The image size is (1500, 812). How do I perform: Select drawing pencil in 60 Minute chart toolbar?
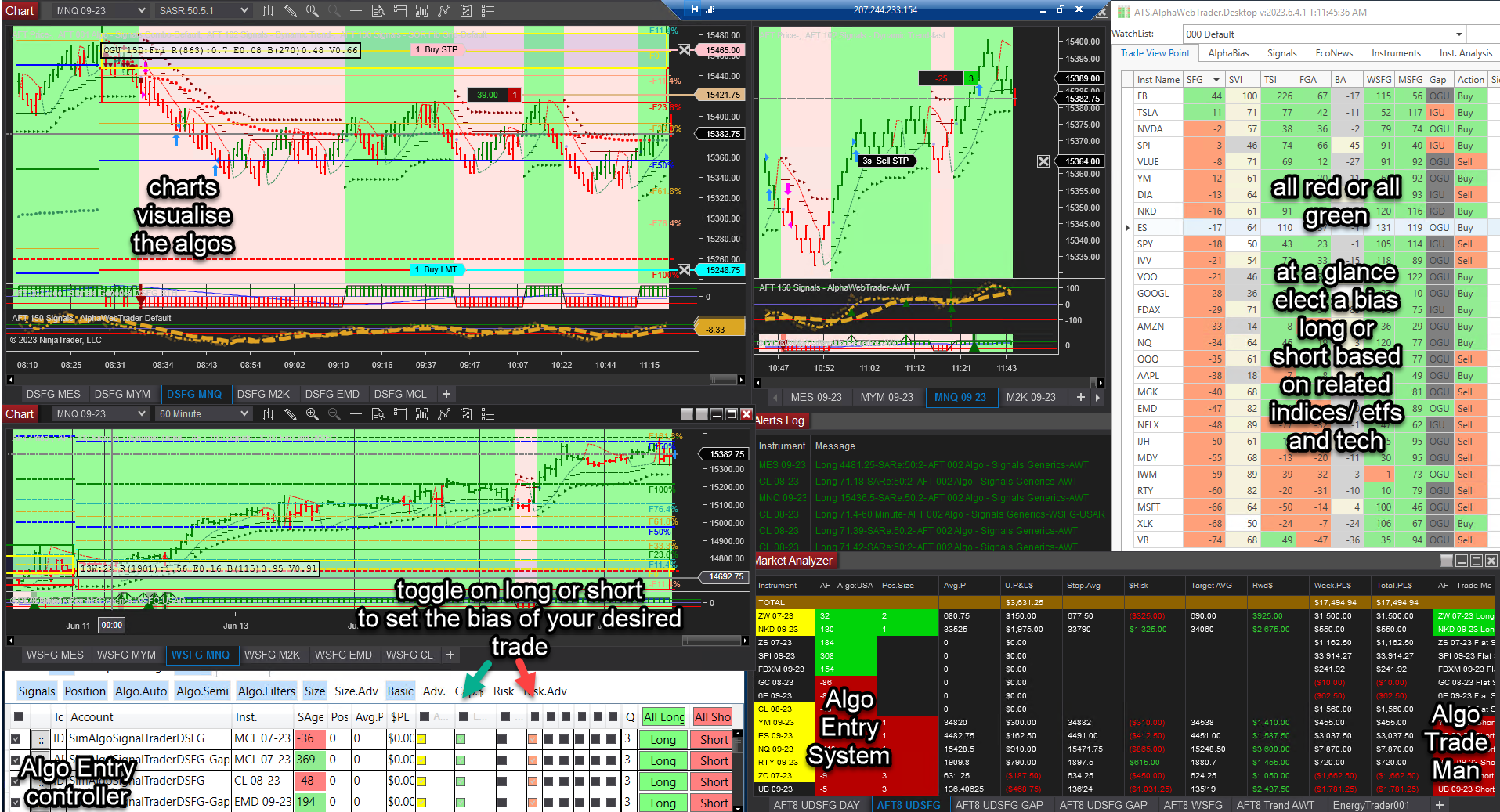pyautogui.click(x=290, y=414)
